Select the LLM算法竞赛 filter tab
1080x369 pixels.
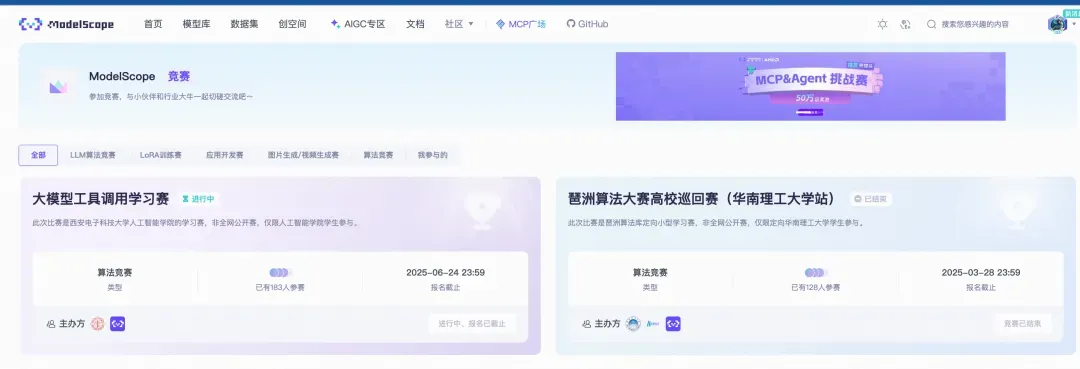93,155
